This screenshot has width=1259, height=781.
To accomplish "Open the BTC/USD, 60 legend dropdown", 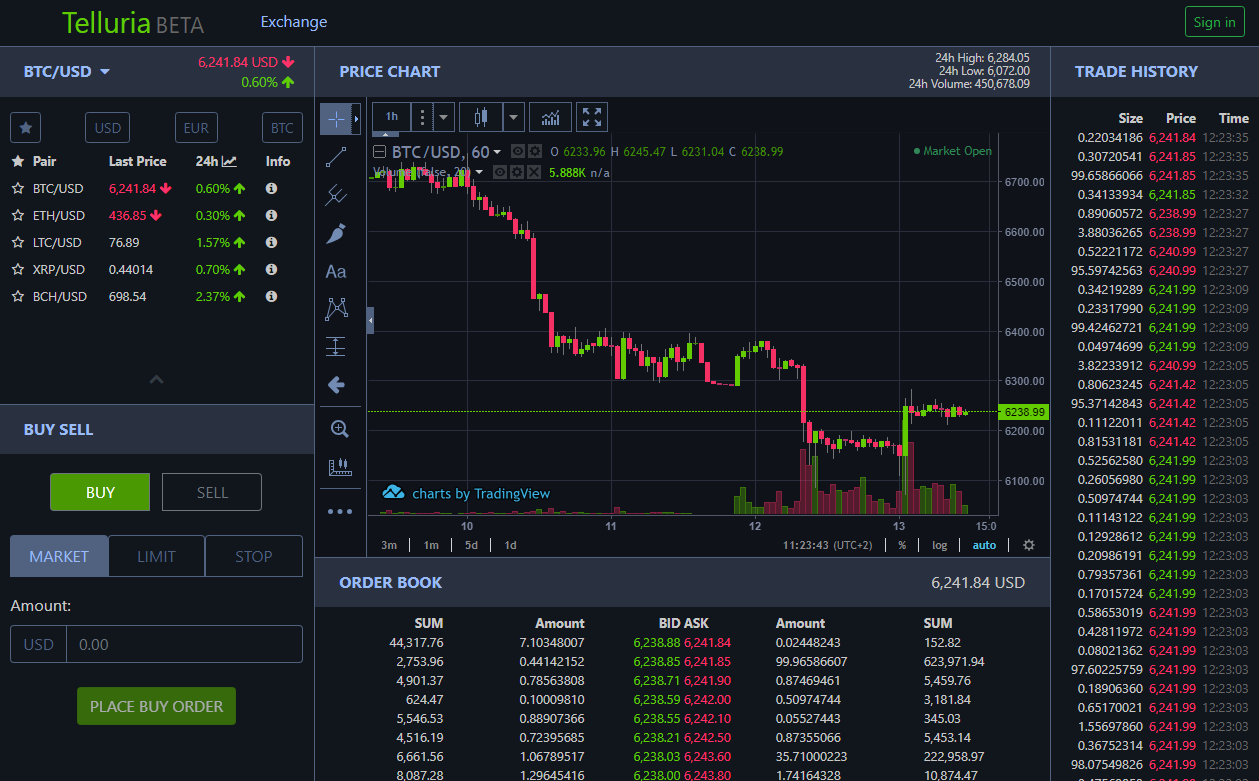I will pyautogui.click(x=497, y=152).
